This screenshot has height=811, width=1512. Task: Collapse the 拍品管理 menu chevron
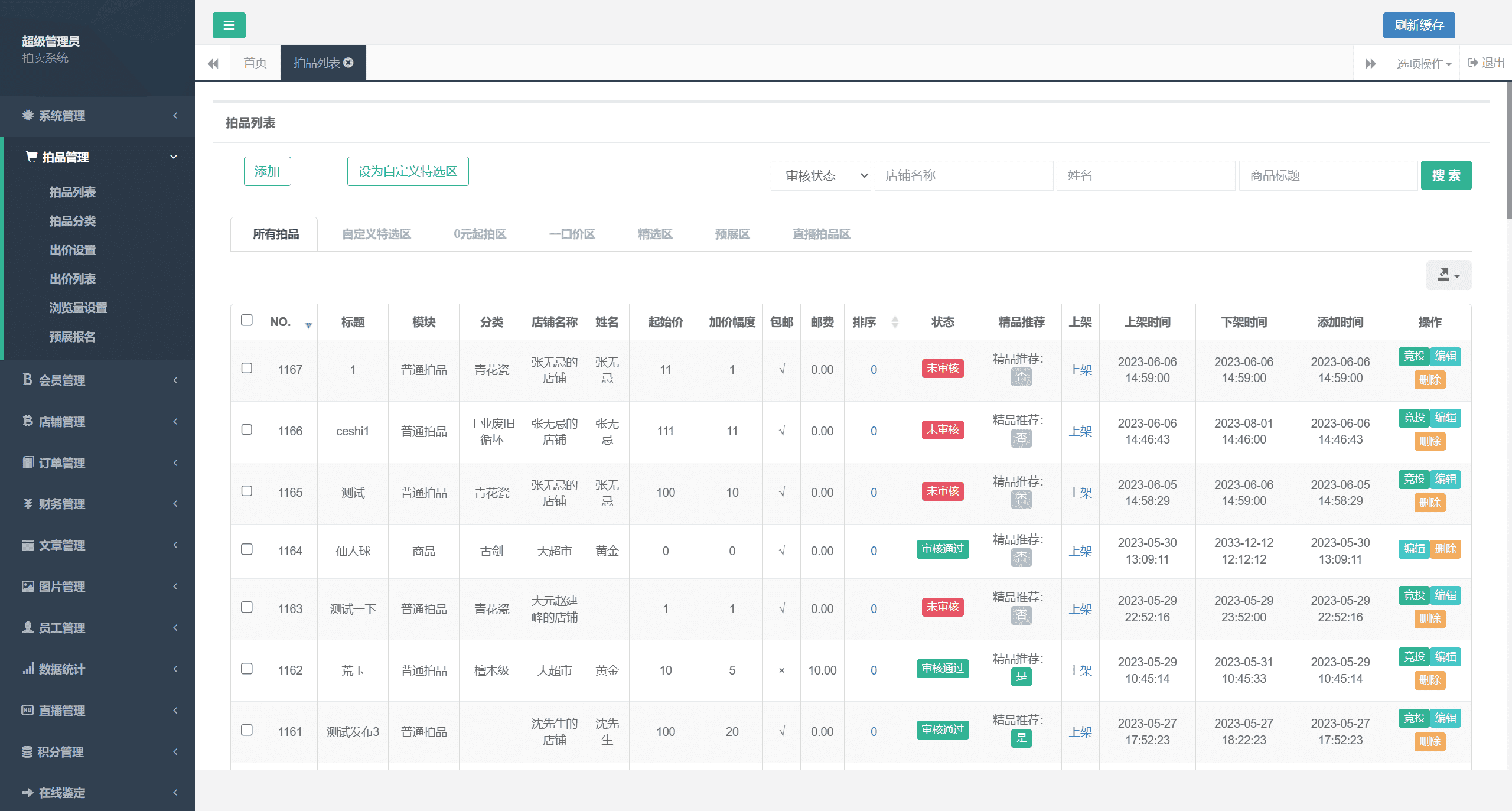pyautogui.click(x=174, y=157)
